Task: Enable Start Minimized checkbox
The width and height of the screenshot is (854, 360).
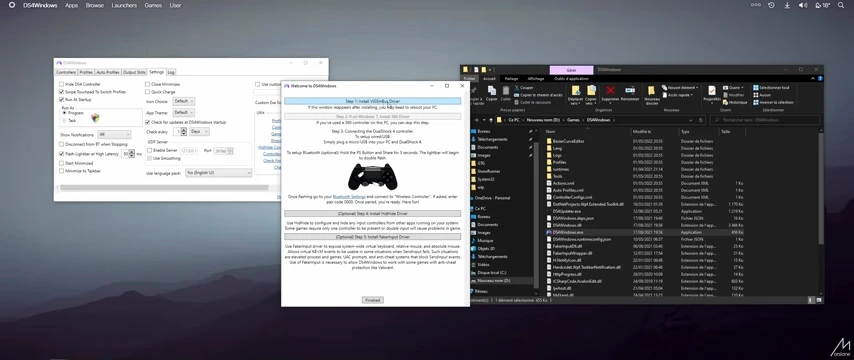Action: tap(62, 163)
